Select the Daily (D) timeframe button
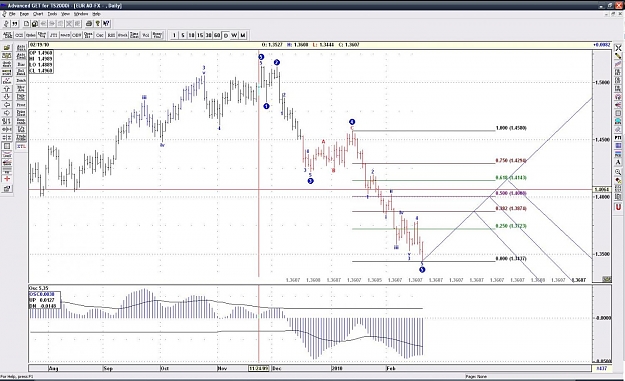This screenshot has width=625, height=381. click(226, 35)
